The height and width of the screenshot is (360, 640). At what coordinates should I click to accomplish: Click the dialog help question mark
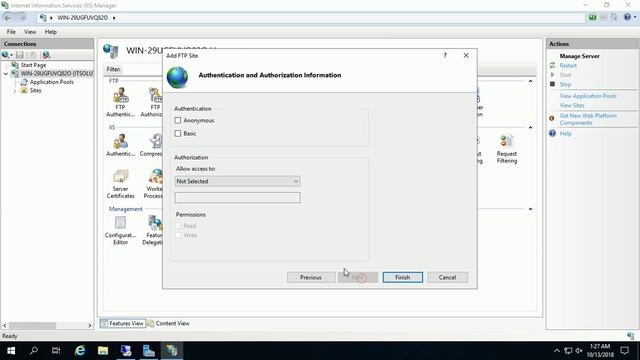coord(445,56)
